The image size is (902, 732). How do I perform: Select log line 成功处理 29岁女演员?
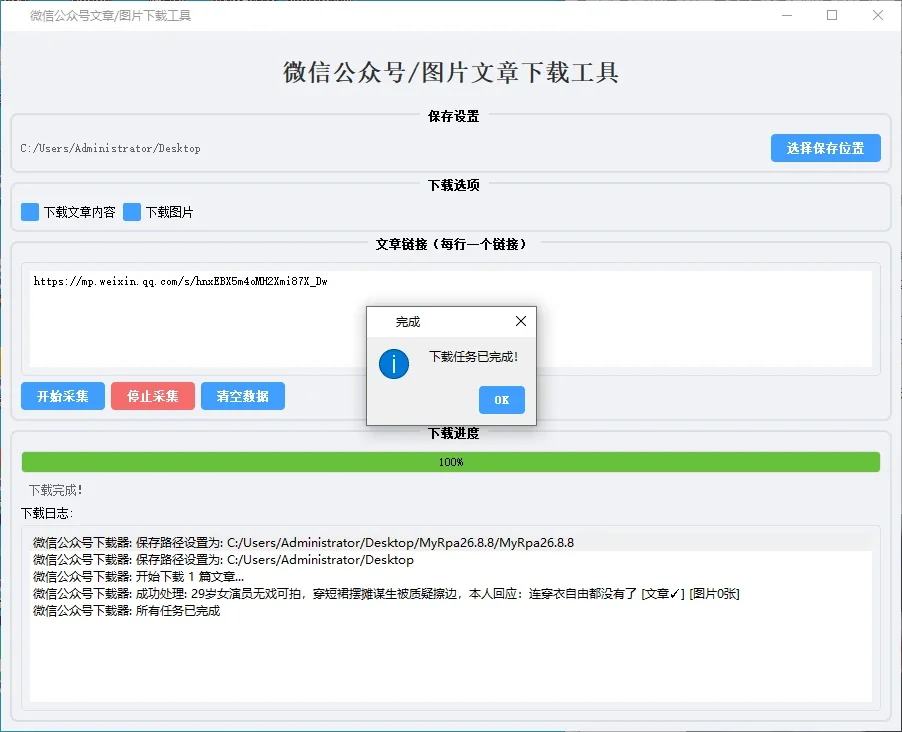tap(451, 594)
